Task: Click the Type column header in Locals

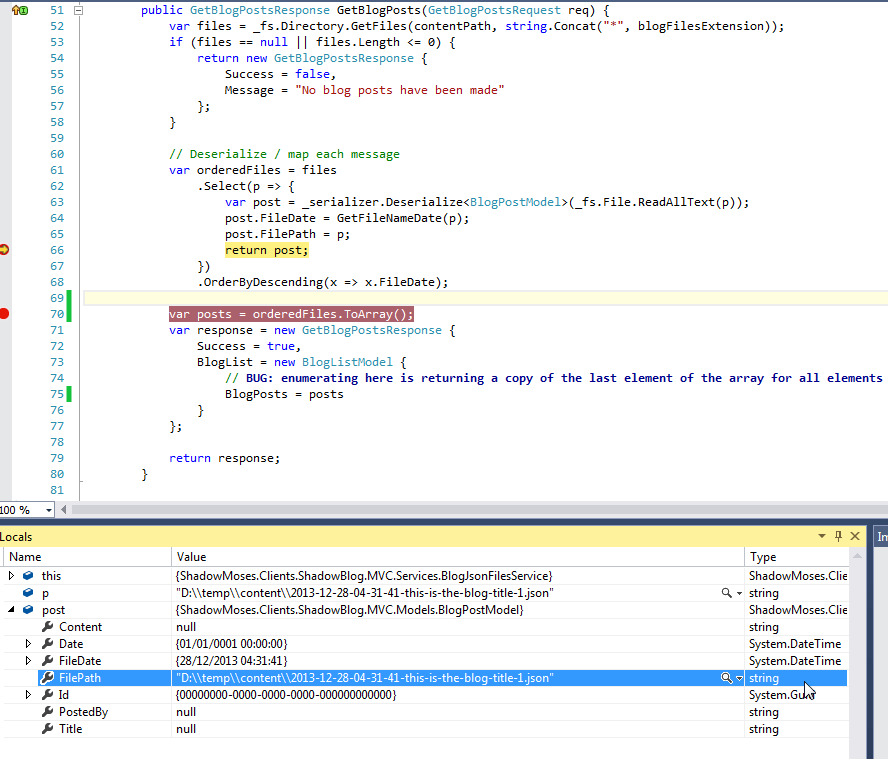Action: pos(796,557)
